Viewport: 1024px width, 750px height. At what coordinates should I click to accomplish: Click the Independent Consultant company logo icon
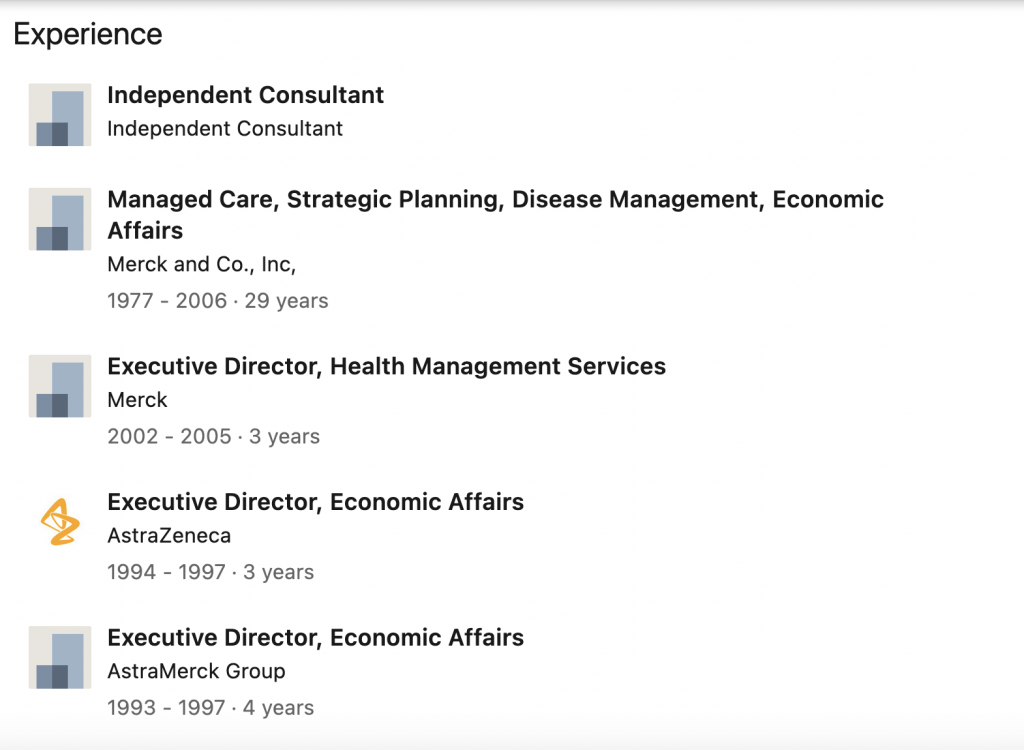point(60,115)
